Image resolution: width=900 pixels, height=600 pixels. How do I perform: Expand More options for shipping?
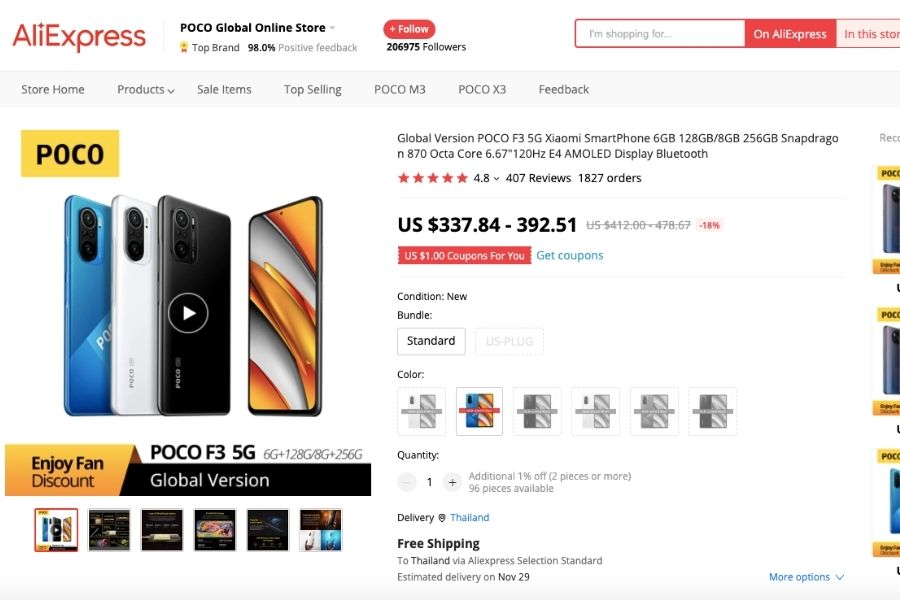[806, 577]
